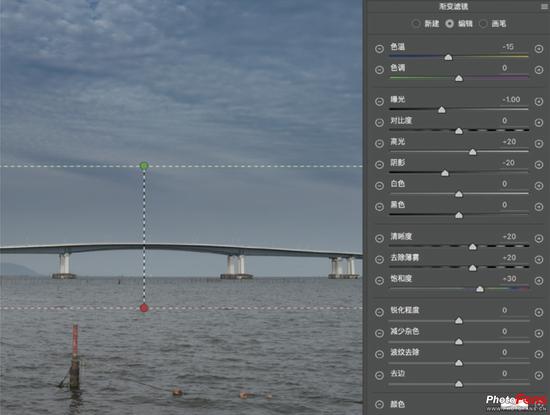Increase 对比度 with its plus icon

539,122
